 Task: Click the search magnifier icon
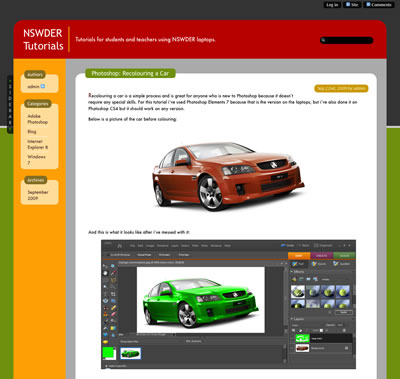(x=323, y=40)
